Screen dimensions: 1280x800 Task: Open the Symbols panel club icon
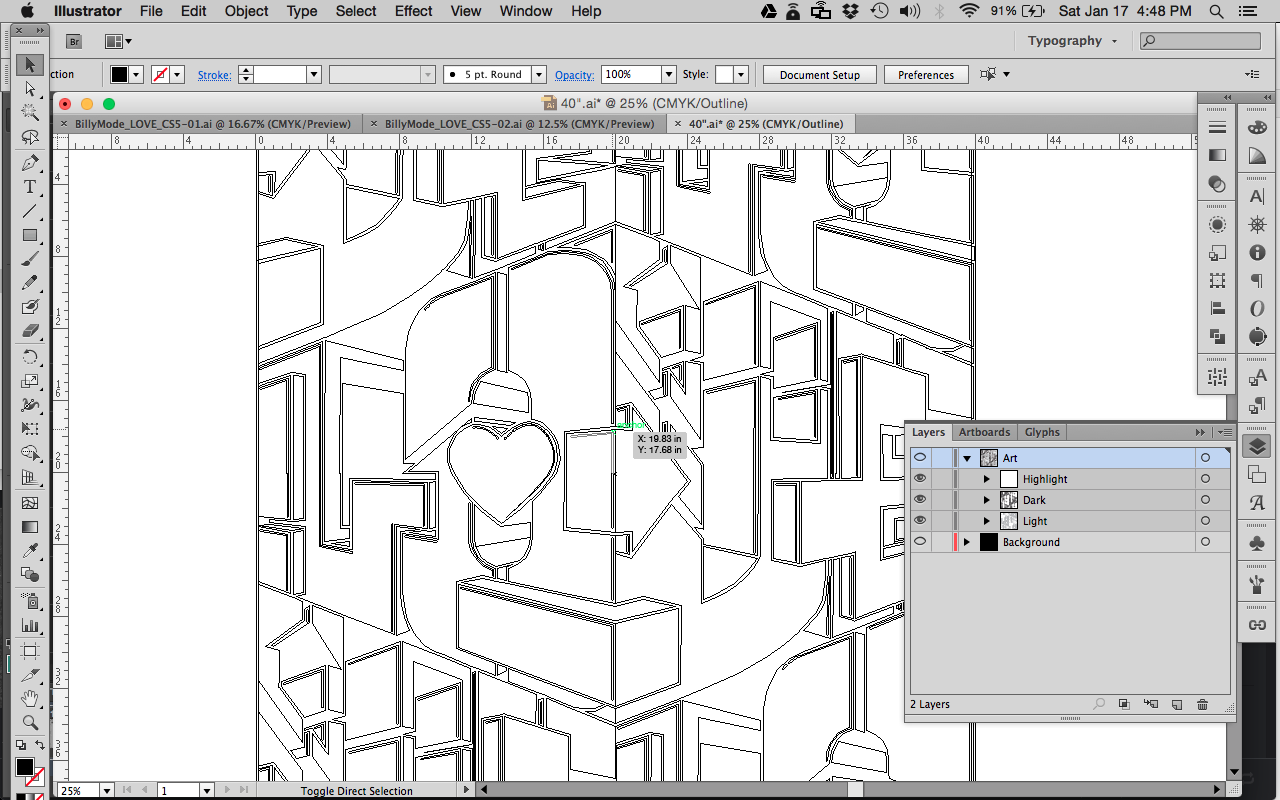point(1257,543)
